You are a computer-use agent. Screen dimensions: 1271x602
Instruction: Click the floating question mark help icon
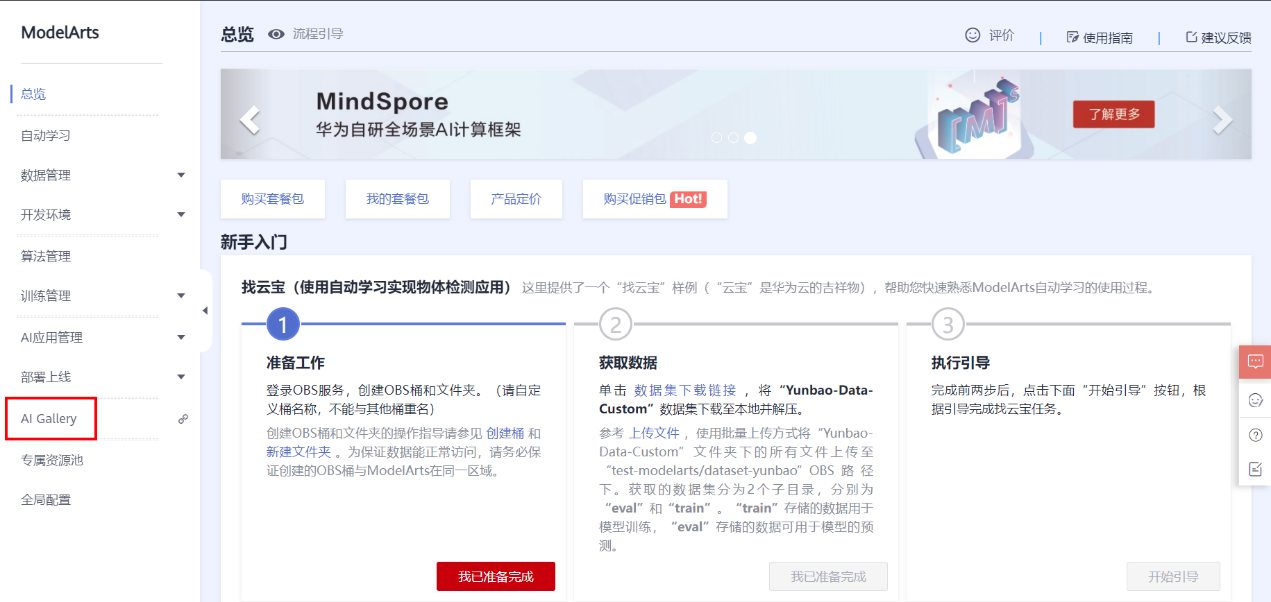tap(1256, 435)
